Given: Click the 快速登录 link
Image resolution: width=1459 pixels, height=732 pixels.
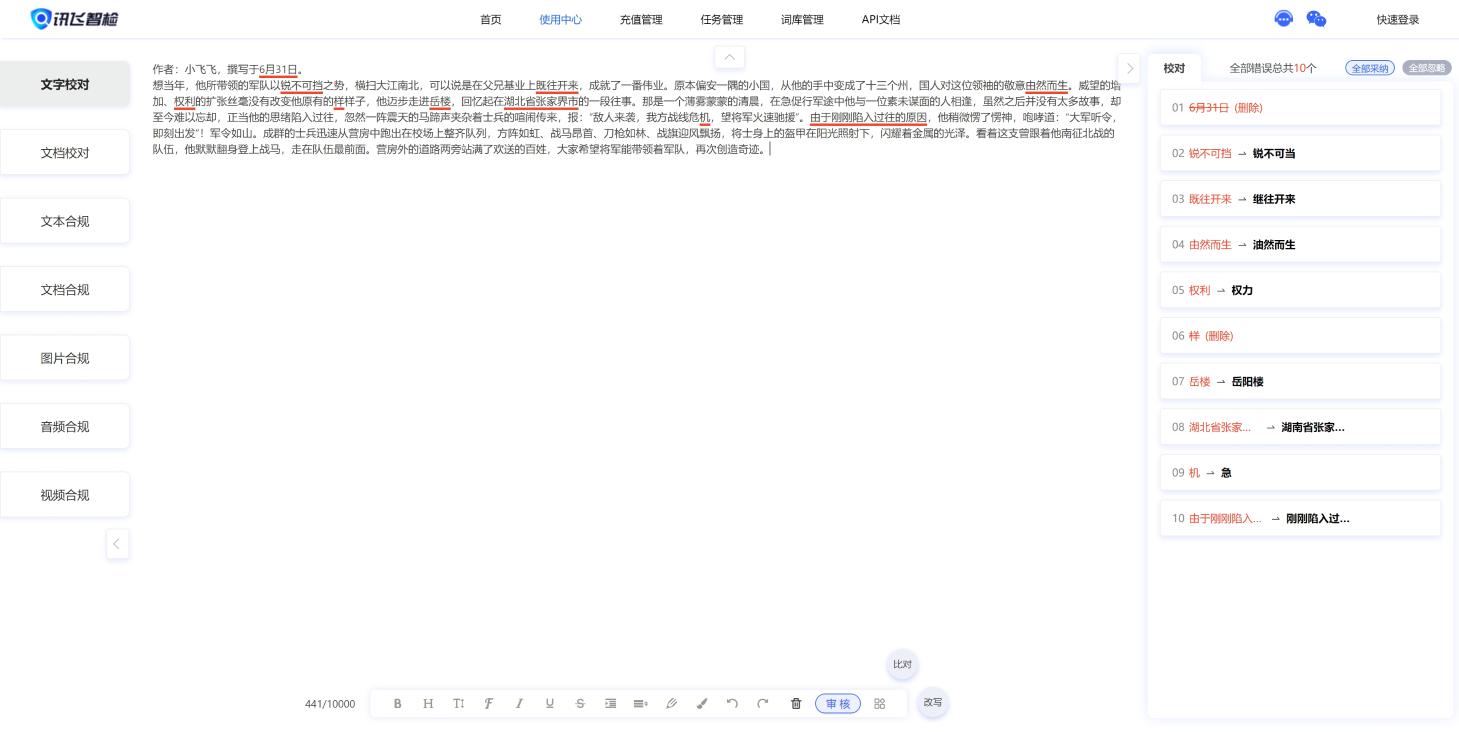Looking at the screenshot, I should click(1397, 20).
